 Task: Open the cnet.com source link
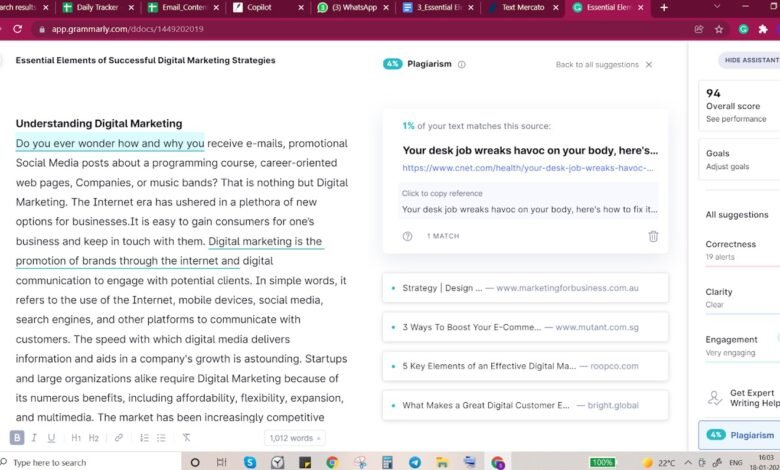(529, 168)
